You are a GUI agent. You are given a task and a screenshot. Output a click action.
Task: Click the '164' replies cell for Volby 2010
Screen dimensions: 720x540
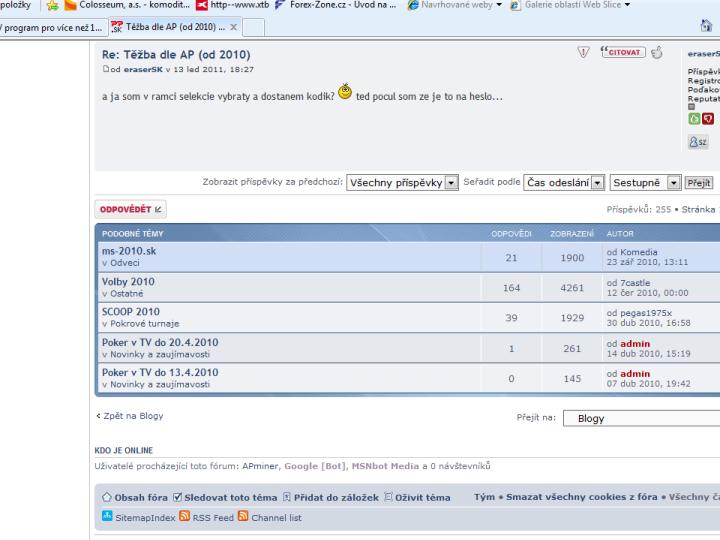point(512,288)
